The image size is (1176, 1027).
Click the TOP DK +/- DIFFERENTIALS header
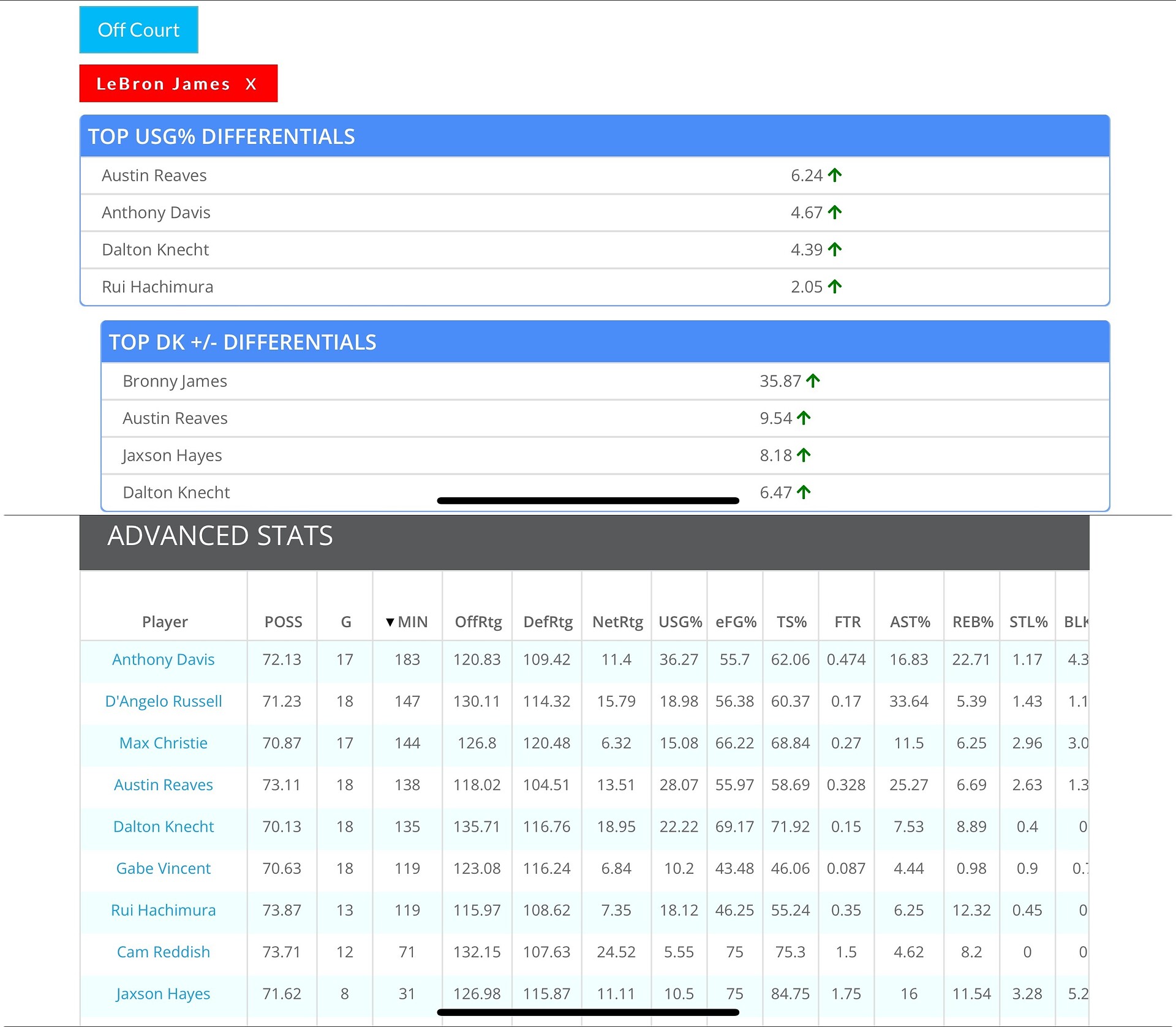pos(243,342)
